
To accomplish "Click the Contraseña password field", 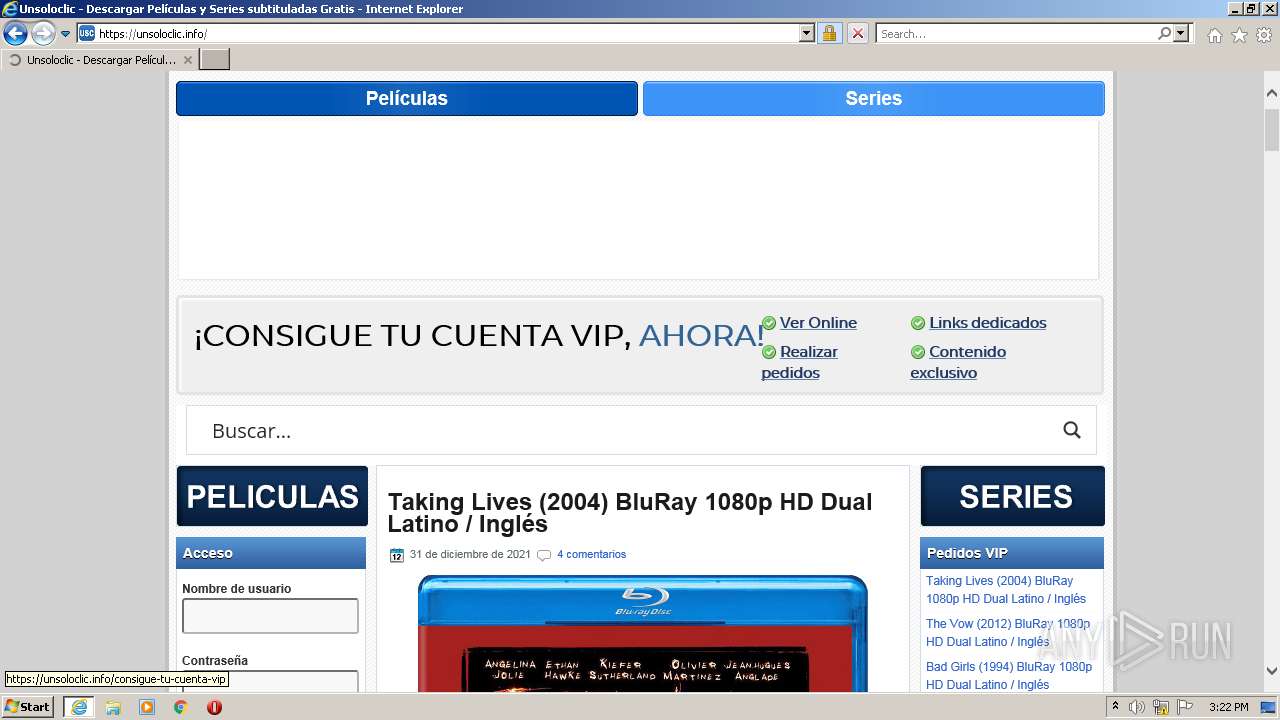I will (x=270, y=681).
